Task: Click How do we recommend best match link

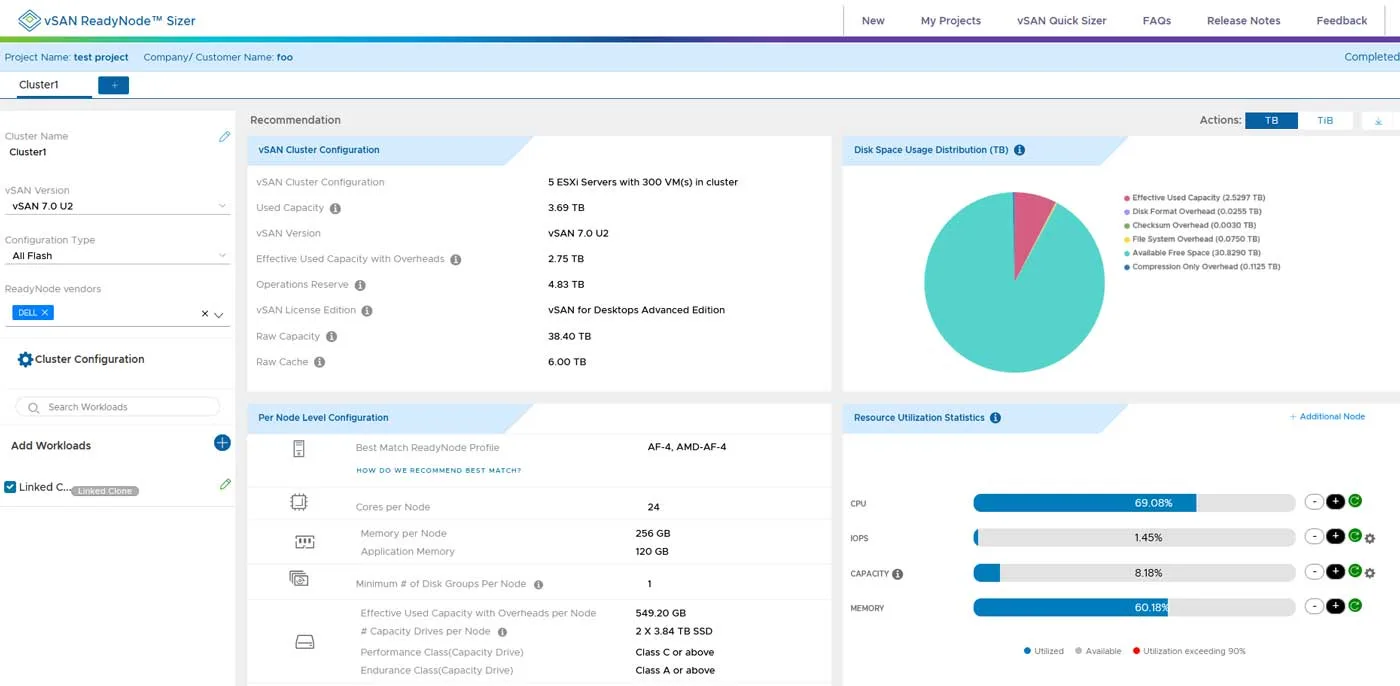Action: (x=439, y=471)
